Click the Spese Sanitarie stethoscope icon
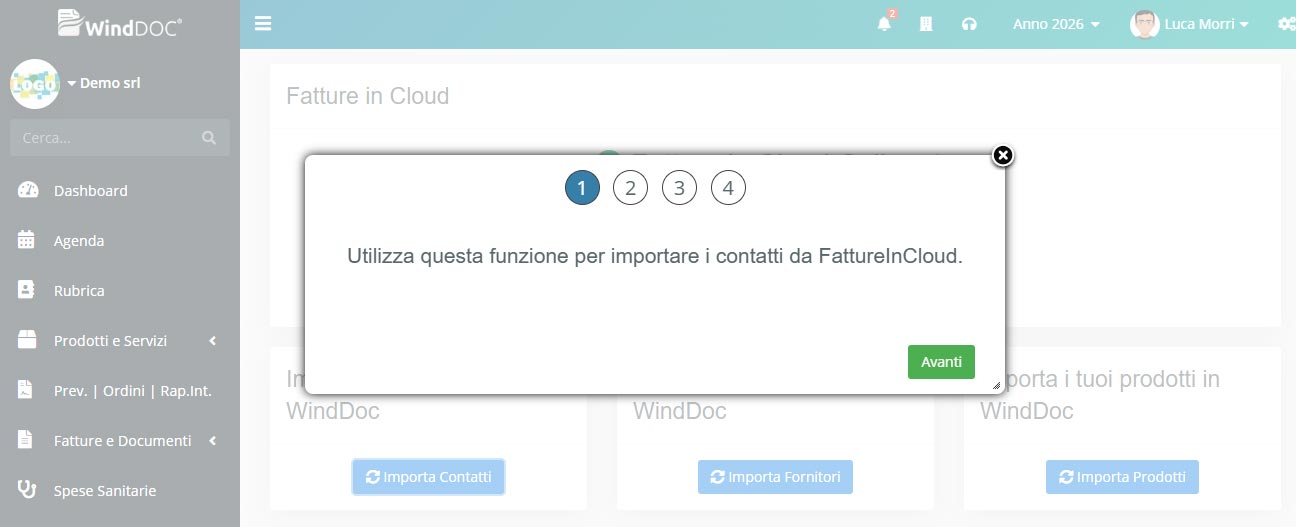The width and height of the screenshot is (1296, 527). [x=28, y=490]
